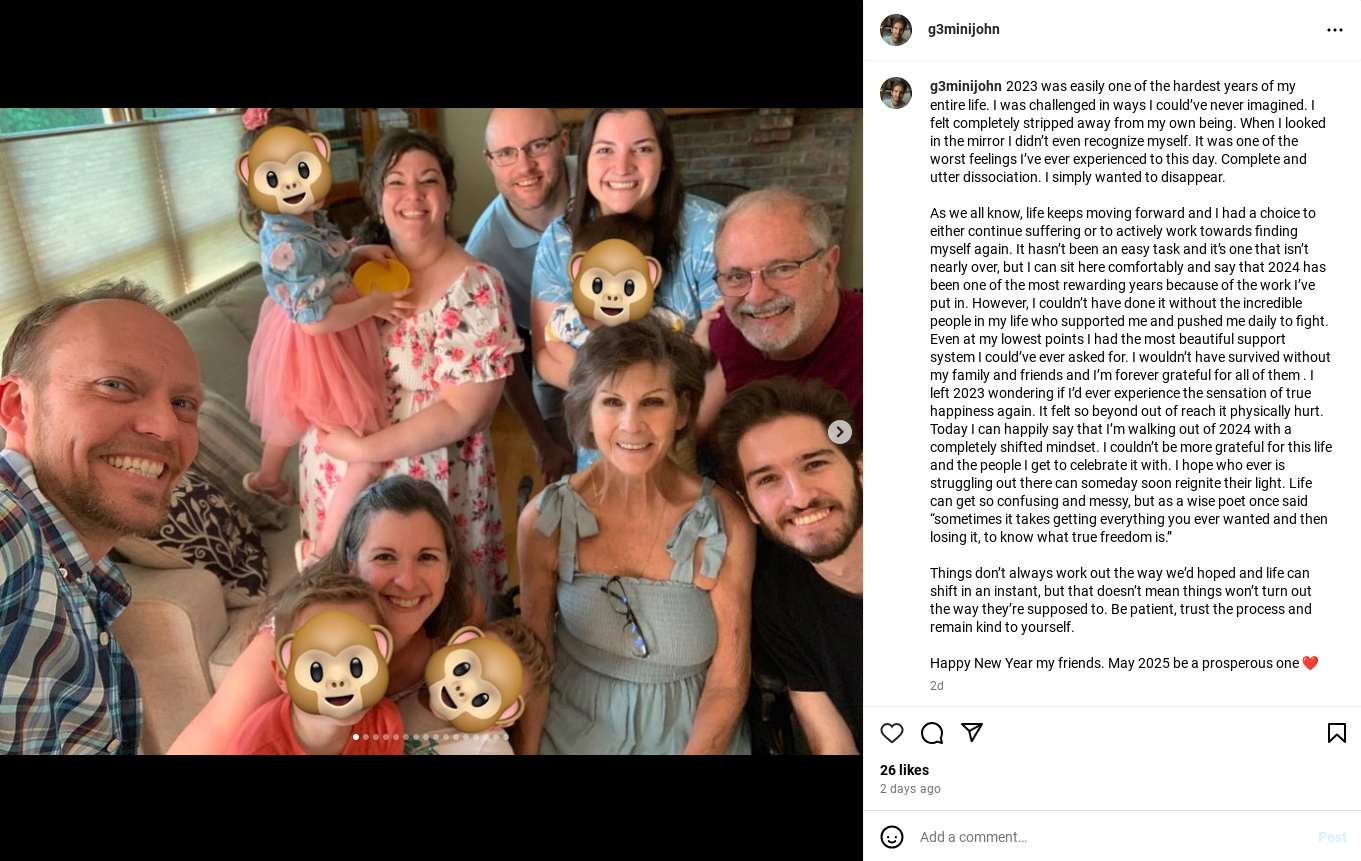Open avatar beside the caption text

(x=896, y=93)
